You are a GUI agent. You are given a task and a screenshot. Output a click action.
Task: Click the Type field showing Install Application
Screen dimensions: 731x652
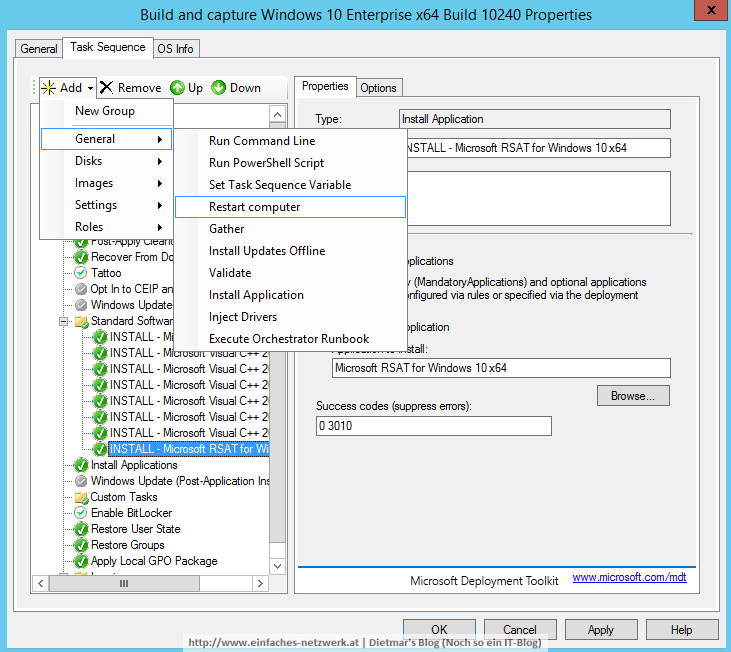[x=535, y=119]
